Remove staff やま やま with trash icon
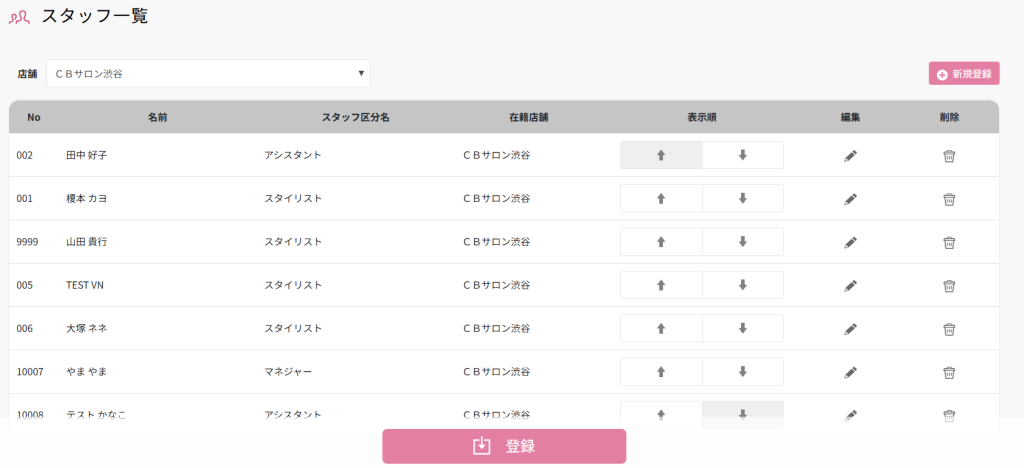 (x=949, y=372)
